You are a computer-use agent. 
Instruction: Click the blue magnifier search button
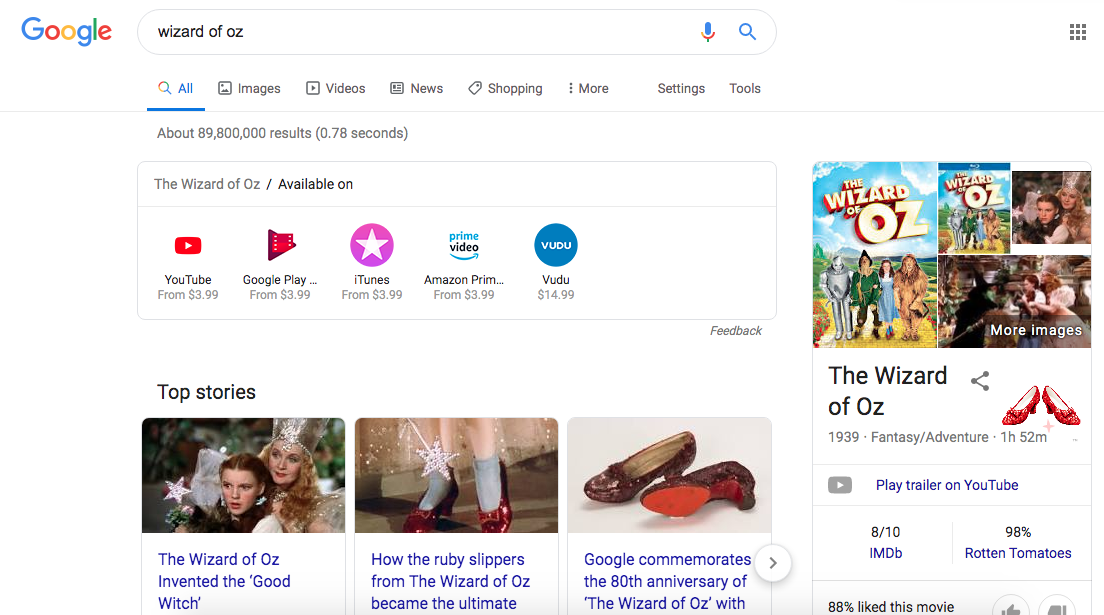point(747,32)
